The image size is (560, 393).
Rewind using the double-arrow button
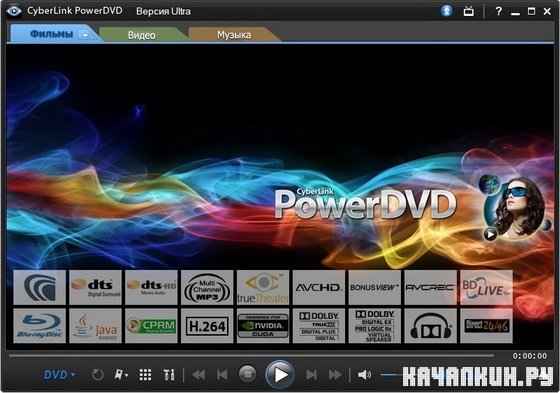[199, 375]
